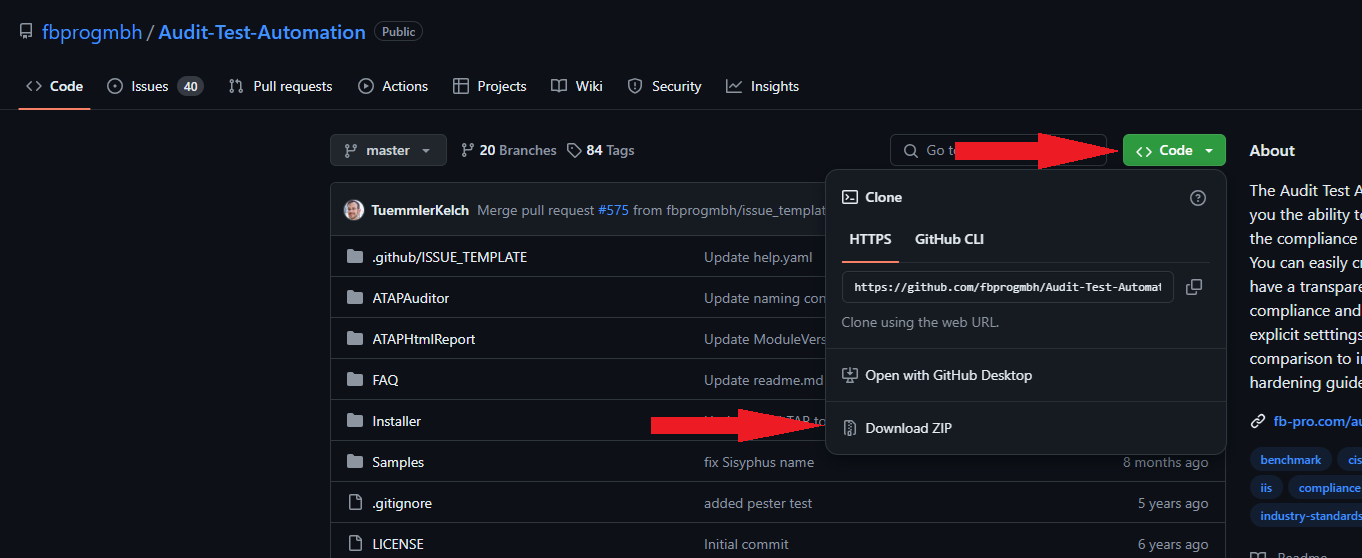1362x558 pixels.
Task: Open the .gitignore file
Action: [402, 503]
